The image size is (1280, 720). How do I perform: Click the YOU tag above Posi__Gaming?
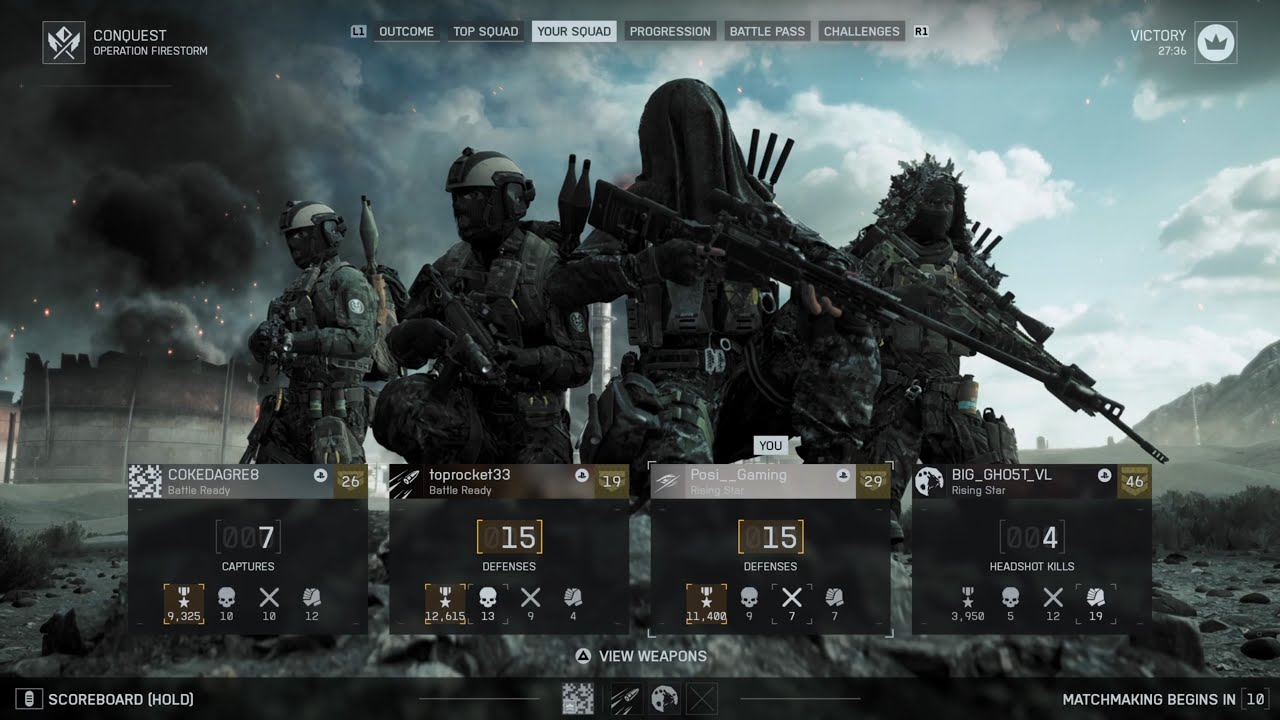[x=770, y=446]
